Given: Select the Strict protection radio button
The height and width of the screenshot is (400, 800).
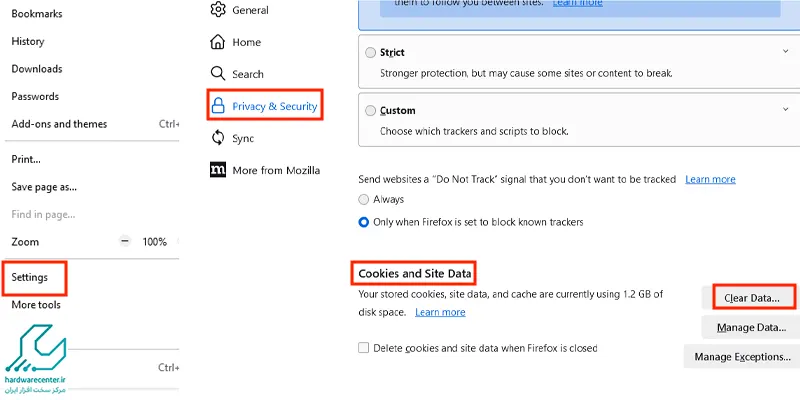Looking at the screenshot, I should click(370, 53).
